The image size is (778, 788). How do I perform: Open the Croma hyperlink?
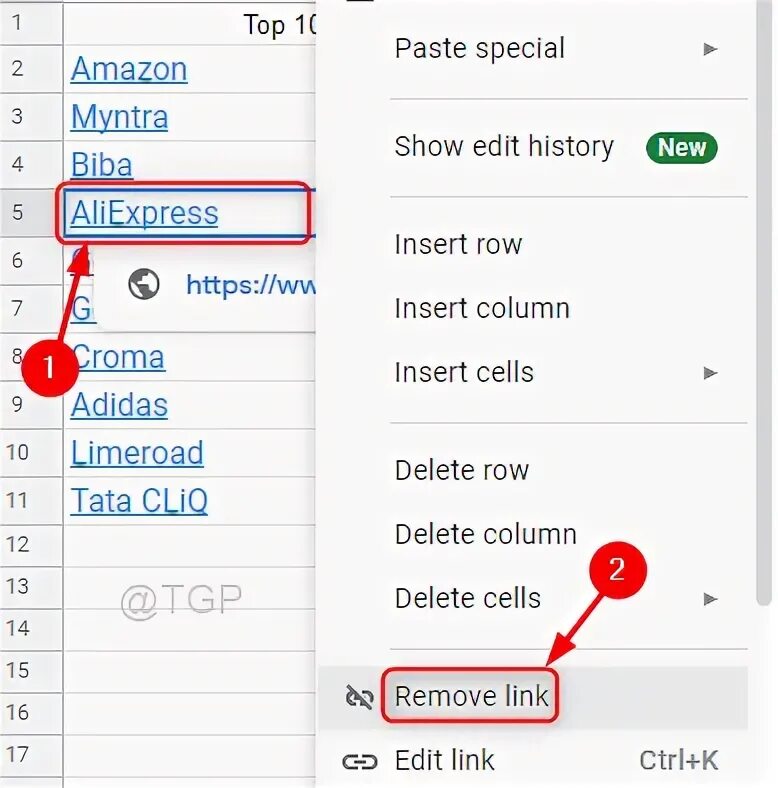(119, 357)
